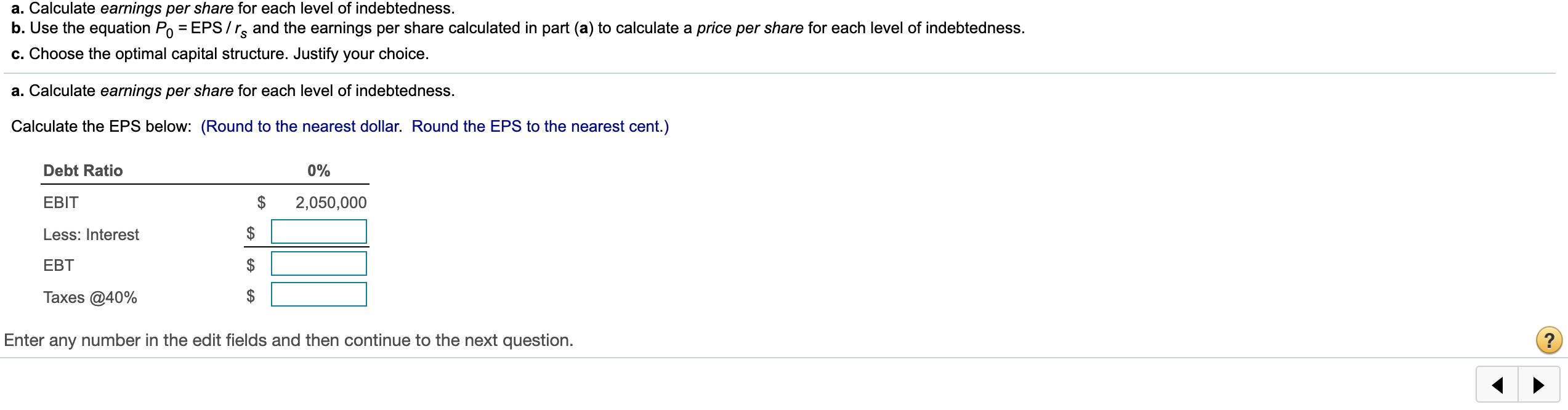Click part c optimal capital structure text

(220, 54)
